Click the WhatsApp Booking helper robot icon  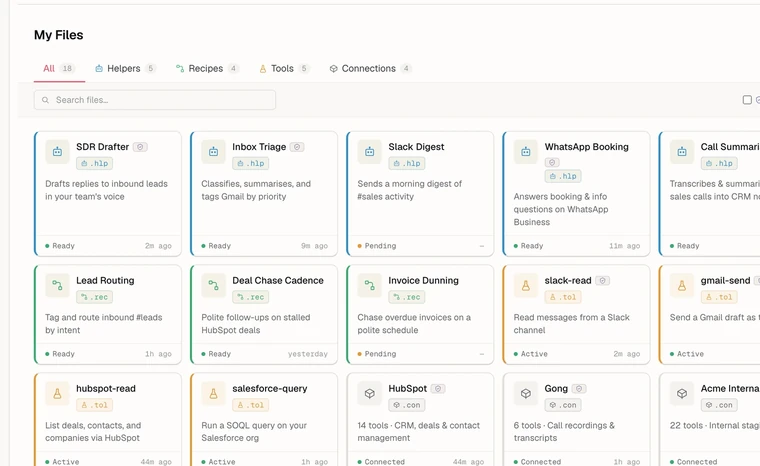click(x=525, y=152)
